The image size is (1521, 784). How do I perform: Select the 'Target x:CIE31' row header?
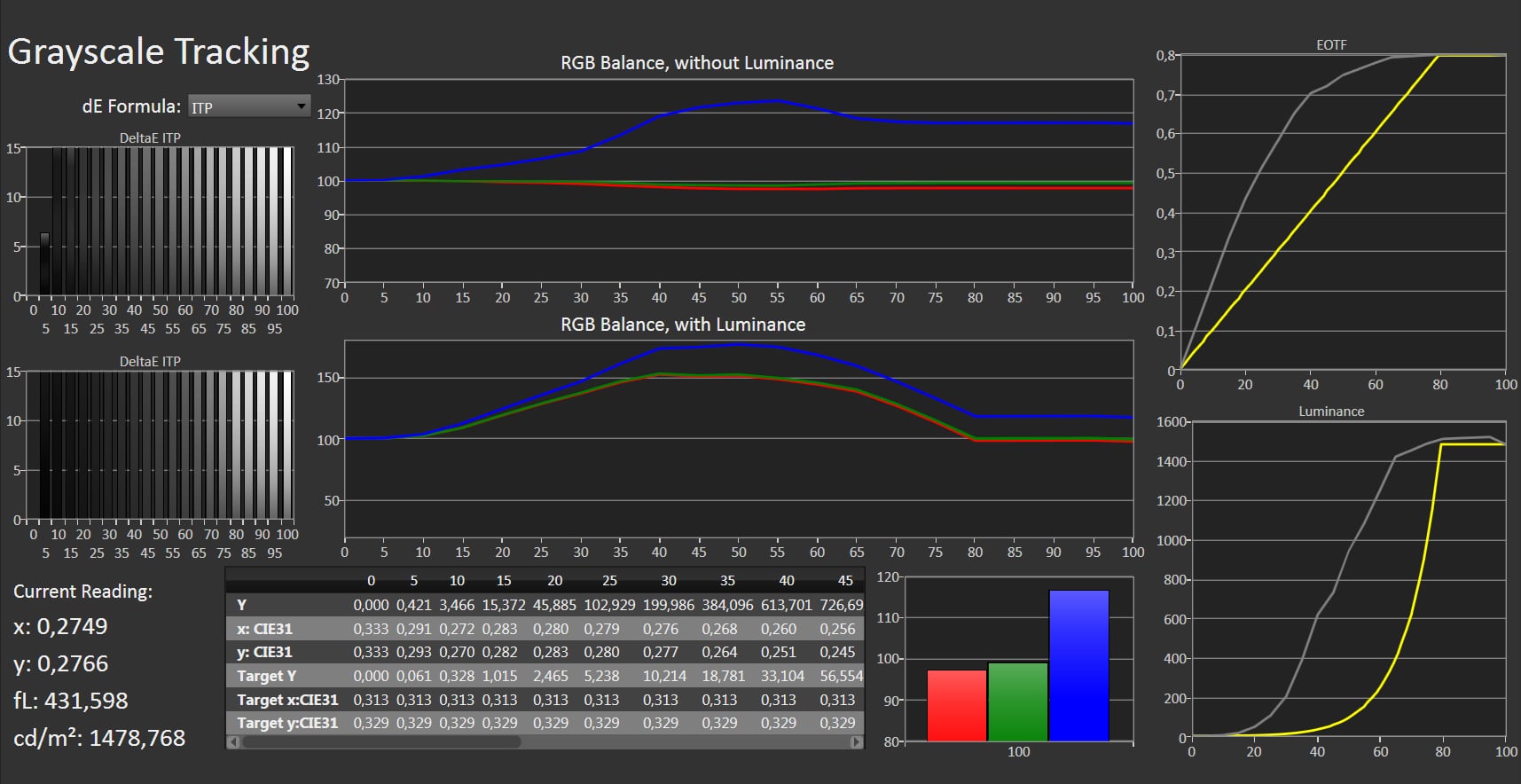[287, 700]
